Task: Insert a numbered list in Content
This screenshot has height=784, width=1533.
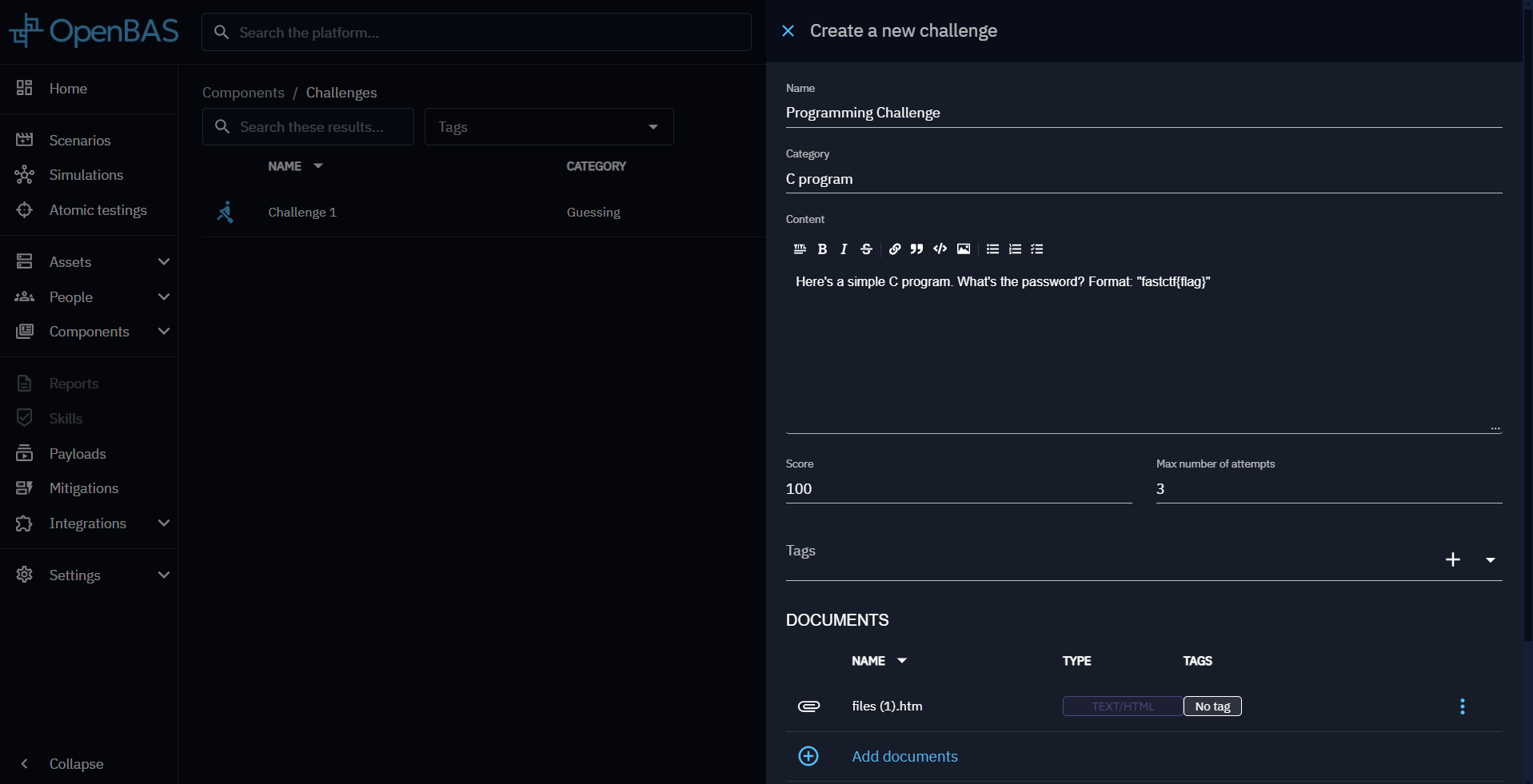Action: click(1015, 249)
